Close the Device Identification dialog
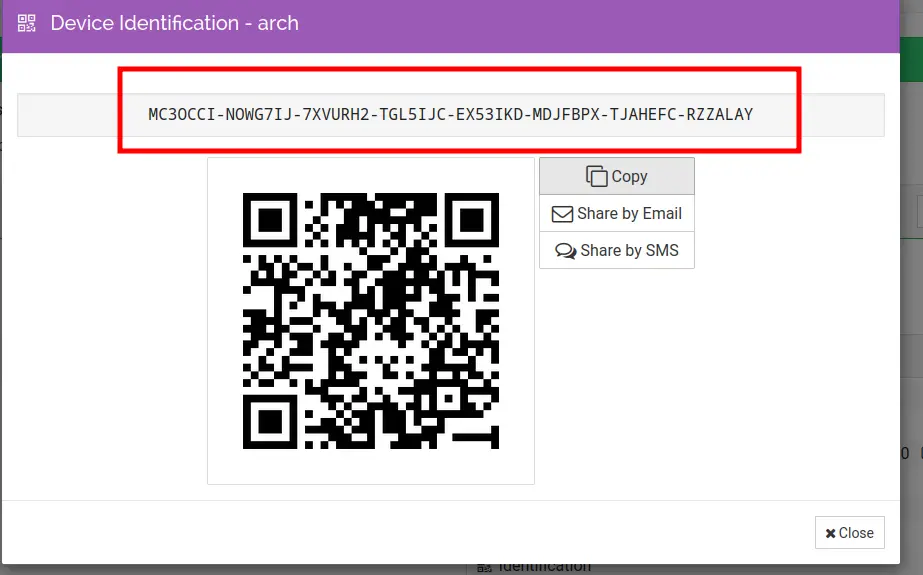 849,533
